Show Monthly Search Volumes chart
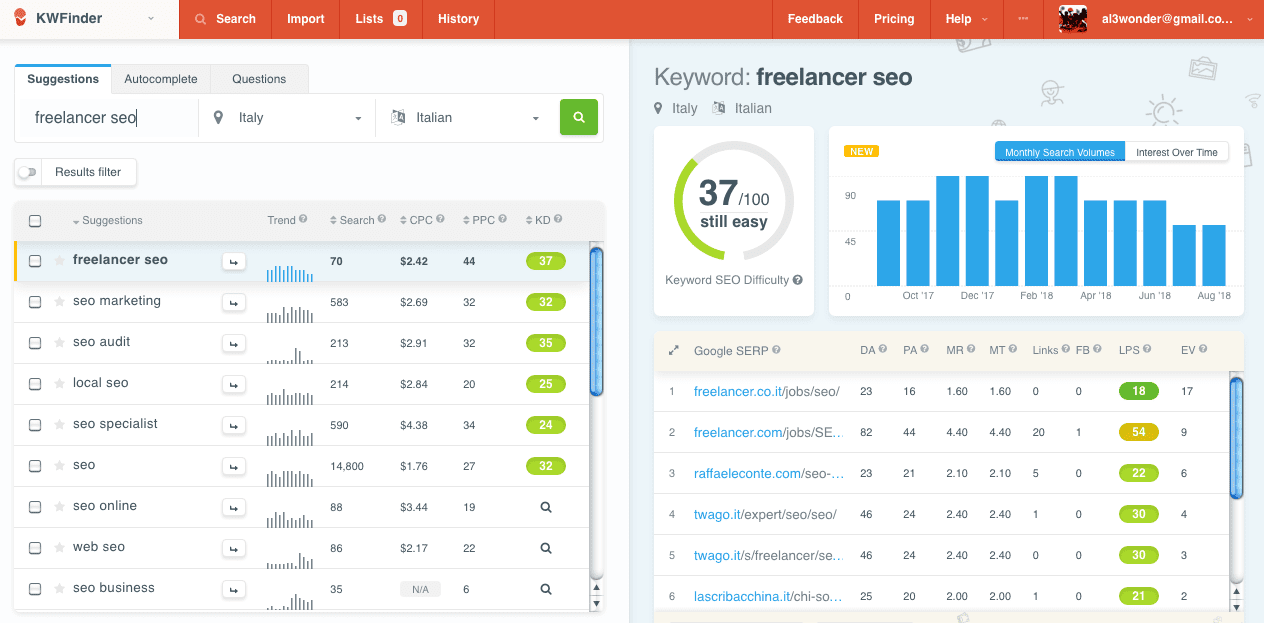This screenshot has height=623, width=1264. pos(1060,152)
